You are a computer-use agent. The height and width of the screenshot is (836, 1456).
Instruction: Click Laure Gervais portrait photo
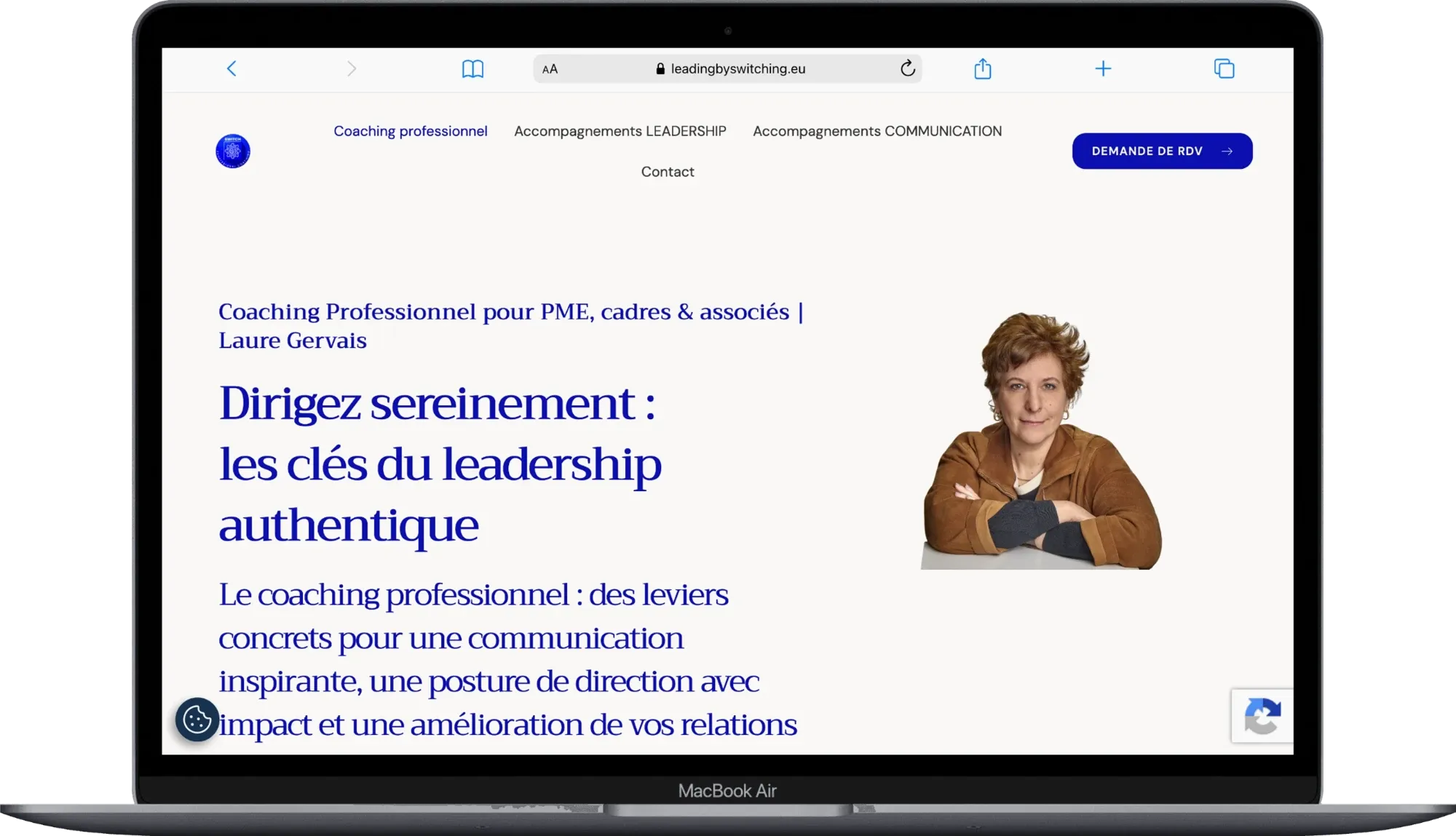[x=1041, y=440]
